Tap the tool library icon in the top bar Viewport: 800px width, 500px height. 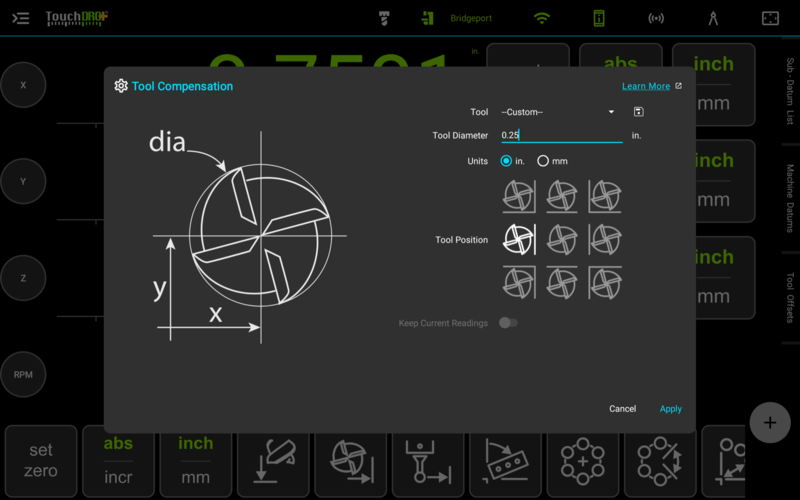[x=384, y=18]
